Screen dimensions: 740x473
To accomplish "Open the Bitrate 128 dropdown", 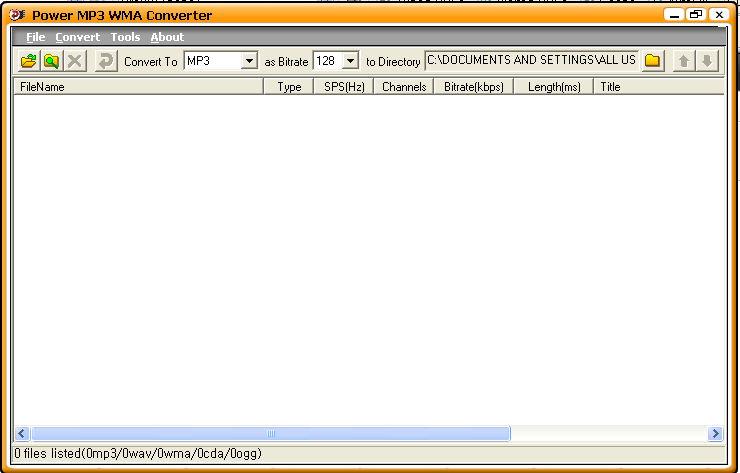I will pyautogui.click(x=350, y=61).
